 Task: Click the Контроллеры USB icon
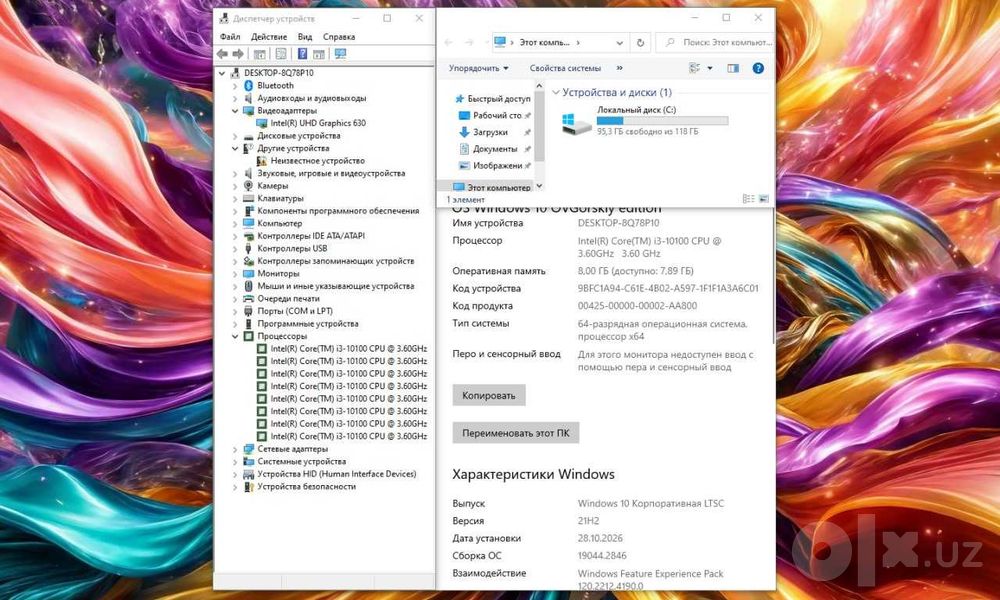[x=249, y=248]
